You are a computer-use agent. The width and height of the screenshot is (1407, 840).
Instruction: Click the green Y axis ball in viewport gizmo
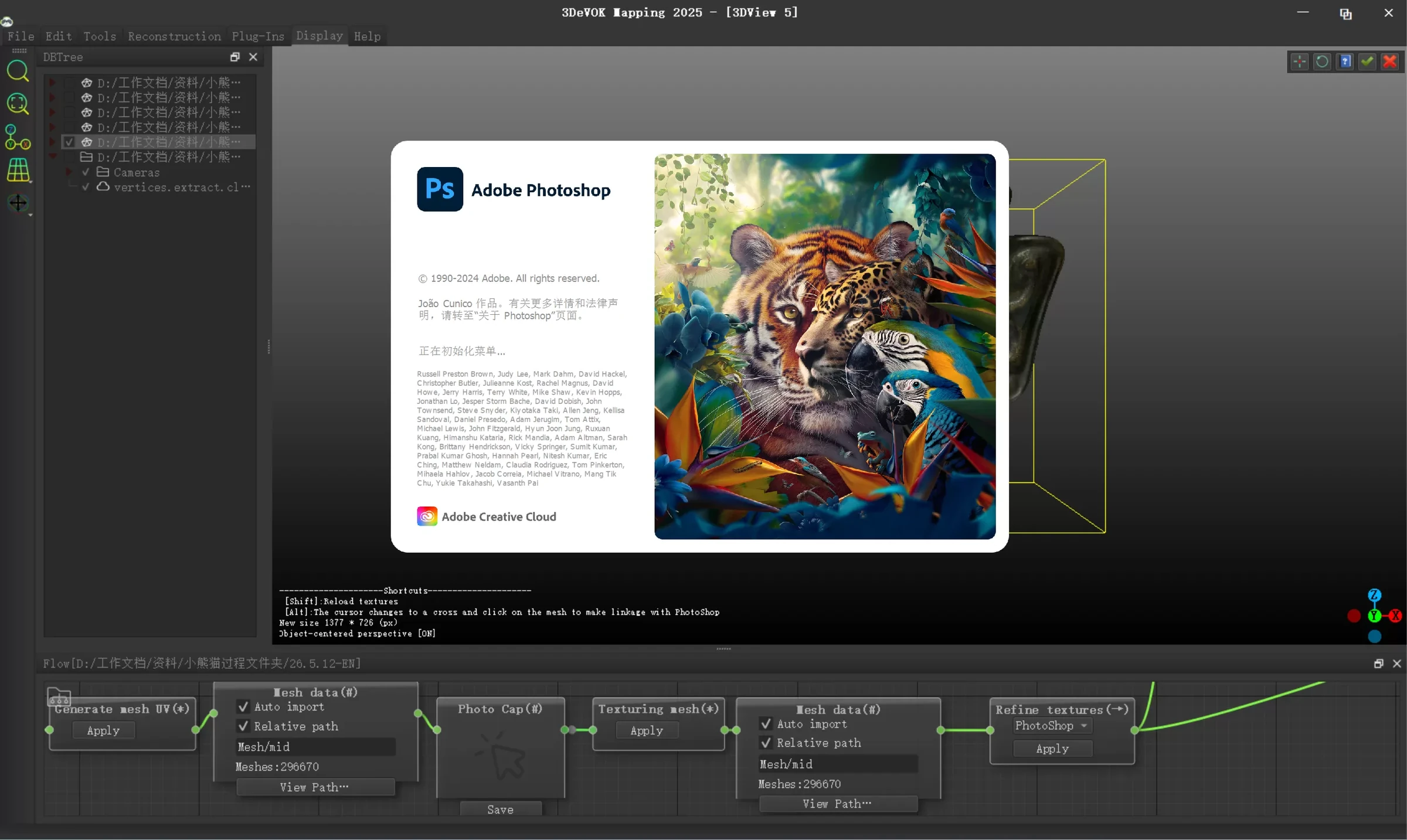1375,615
